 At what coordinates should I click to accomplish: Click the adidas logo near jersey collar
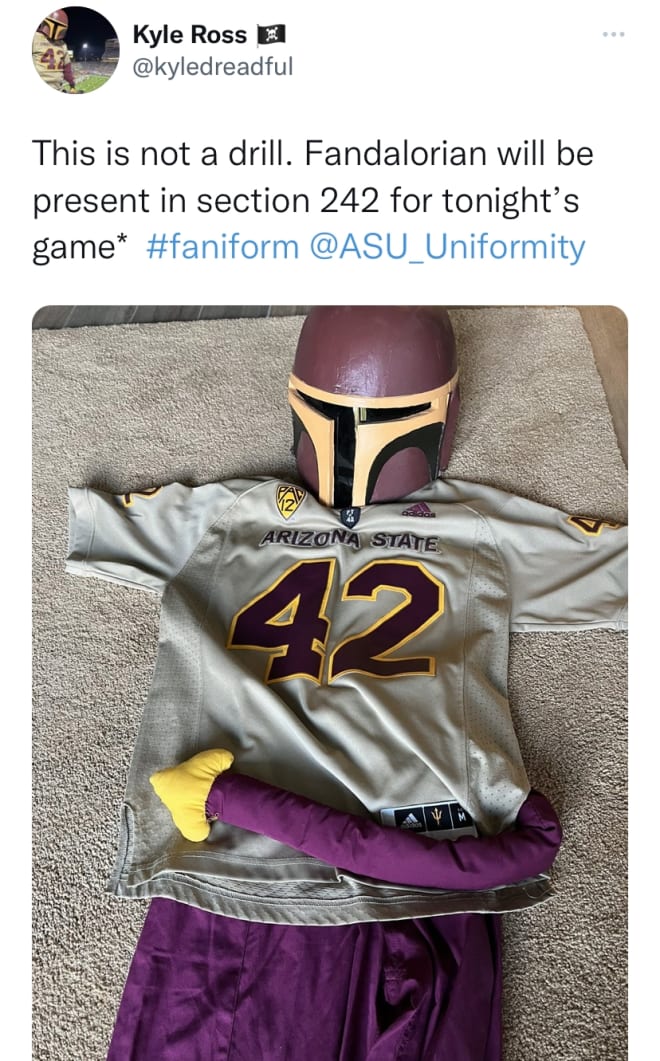coord(417,510)
